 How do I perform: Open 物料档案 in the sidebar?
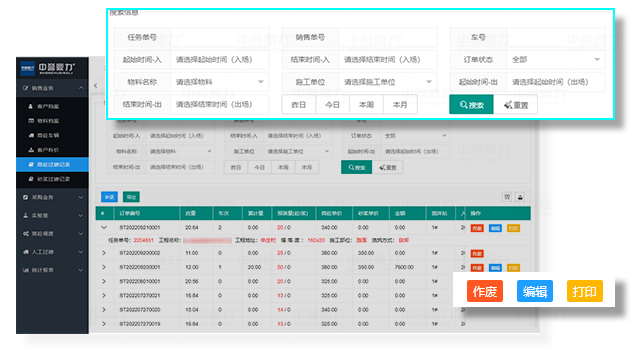(48, 121)
